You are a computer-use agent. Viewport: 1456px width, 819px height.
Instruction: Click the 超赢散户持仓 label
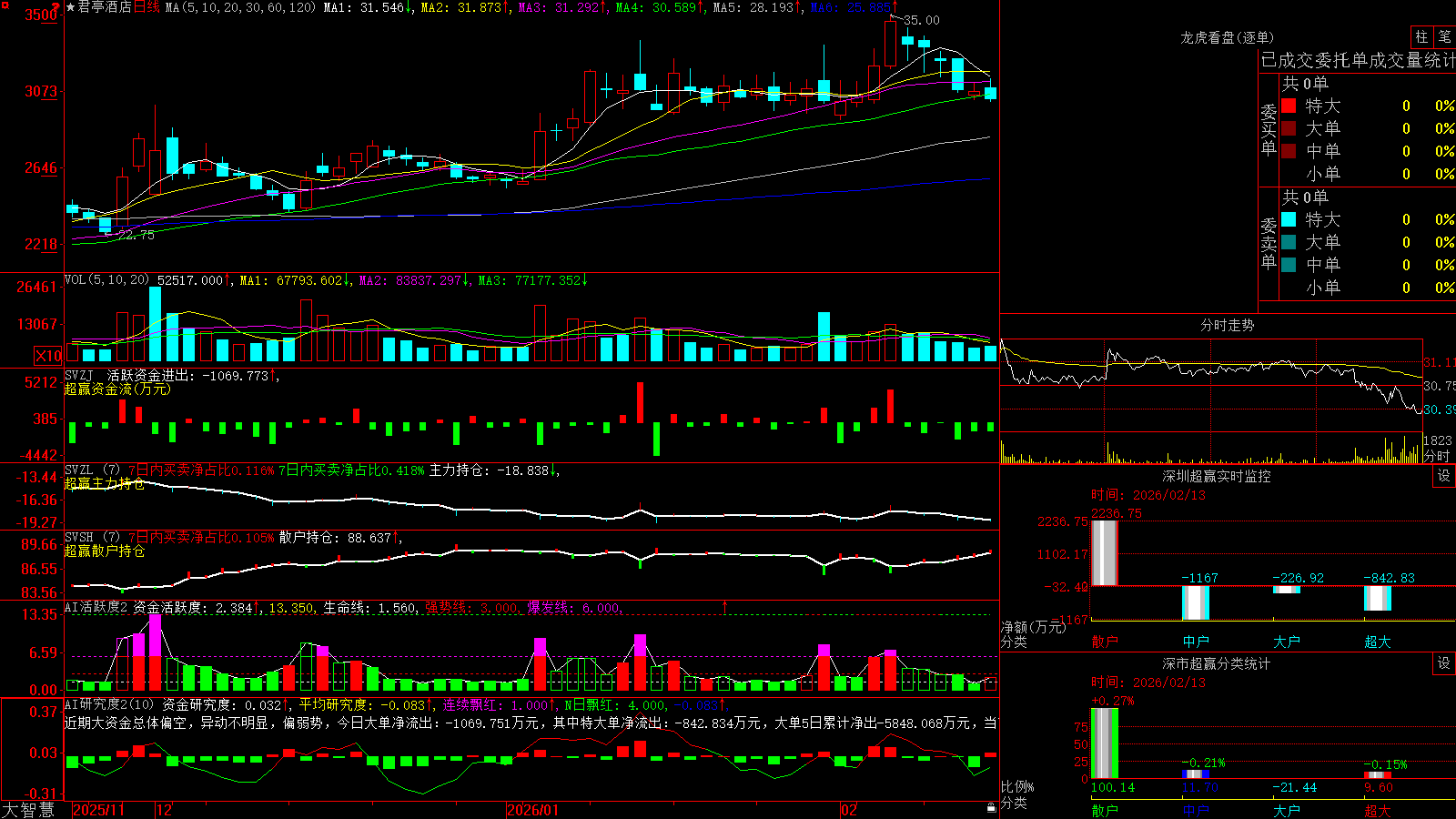[105, 551]
